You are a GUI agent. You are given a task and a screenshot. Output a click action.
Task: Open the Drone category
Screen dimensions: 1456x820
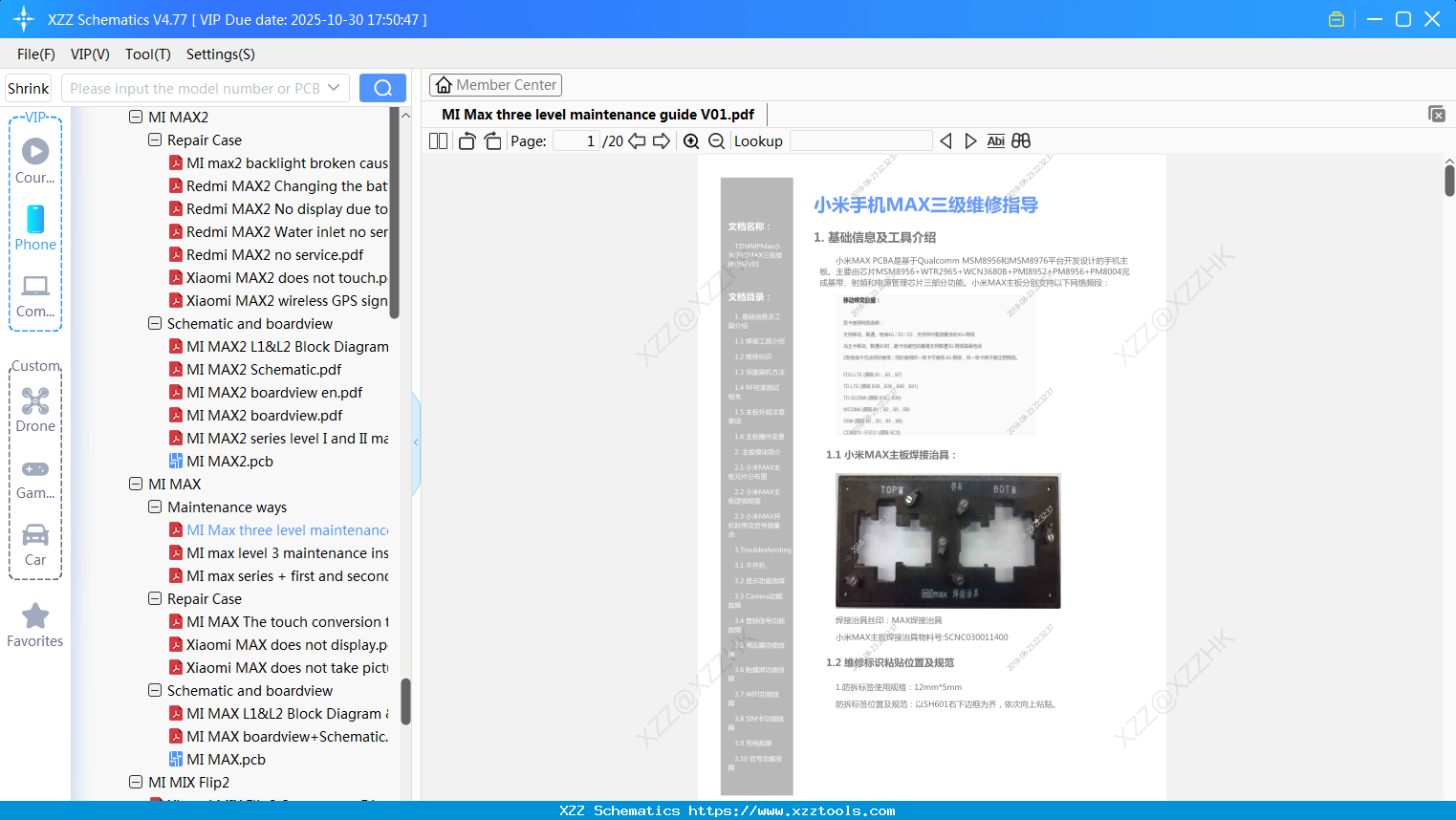[35, 410]
